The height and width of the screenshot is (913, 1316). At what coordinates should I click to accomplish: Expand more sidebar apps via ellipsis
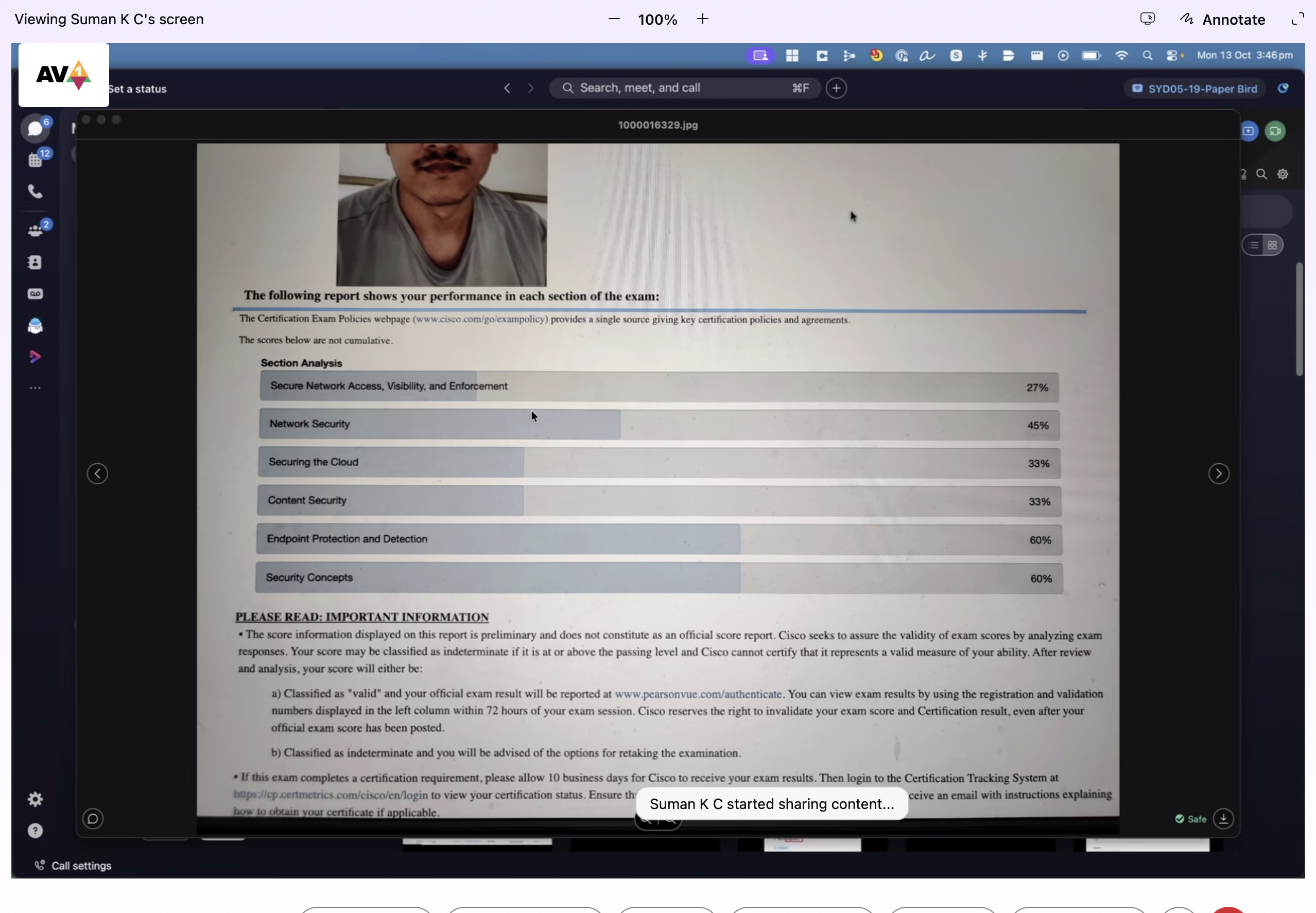[x=35, y=388]
